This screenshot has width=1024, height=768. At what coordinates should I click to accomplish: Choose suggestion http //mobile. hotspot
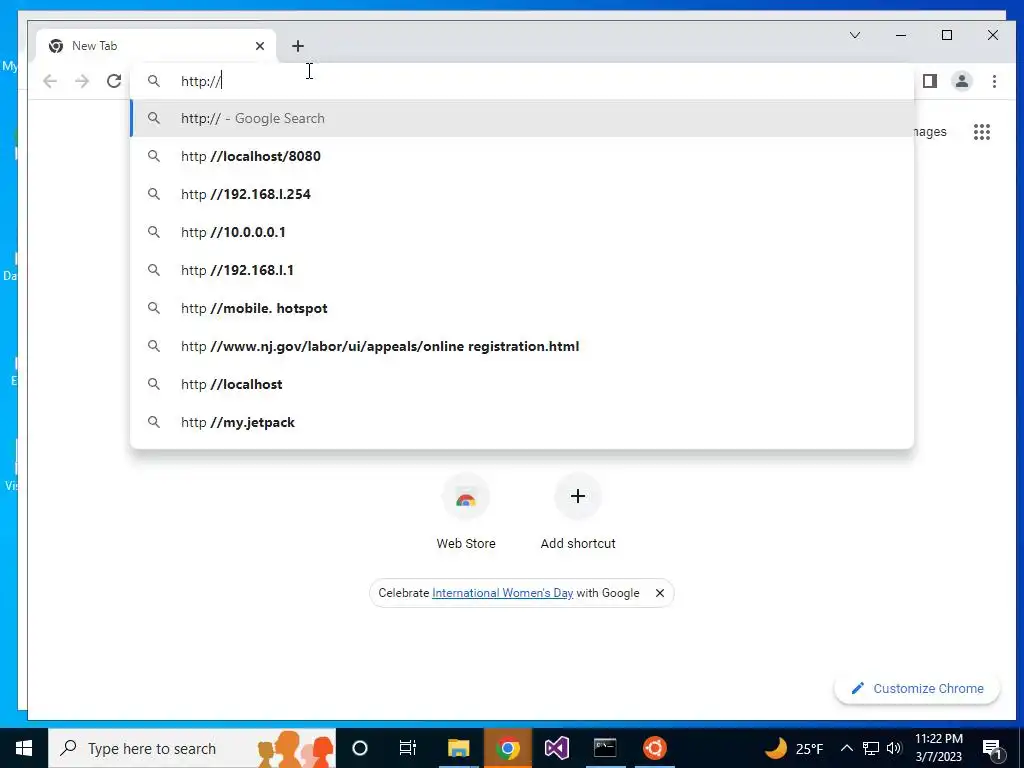(x=522, y=308)
